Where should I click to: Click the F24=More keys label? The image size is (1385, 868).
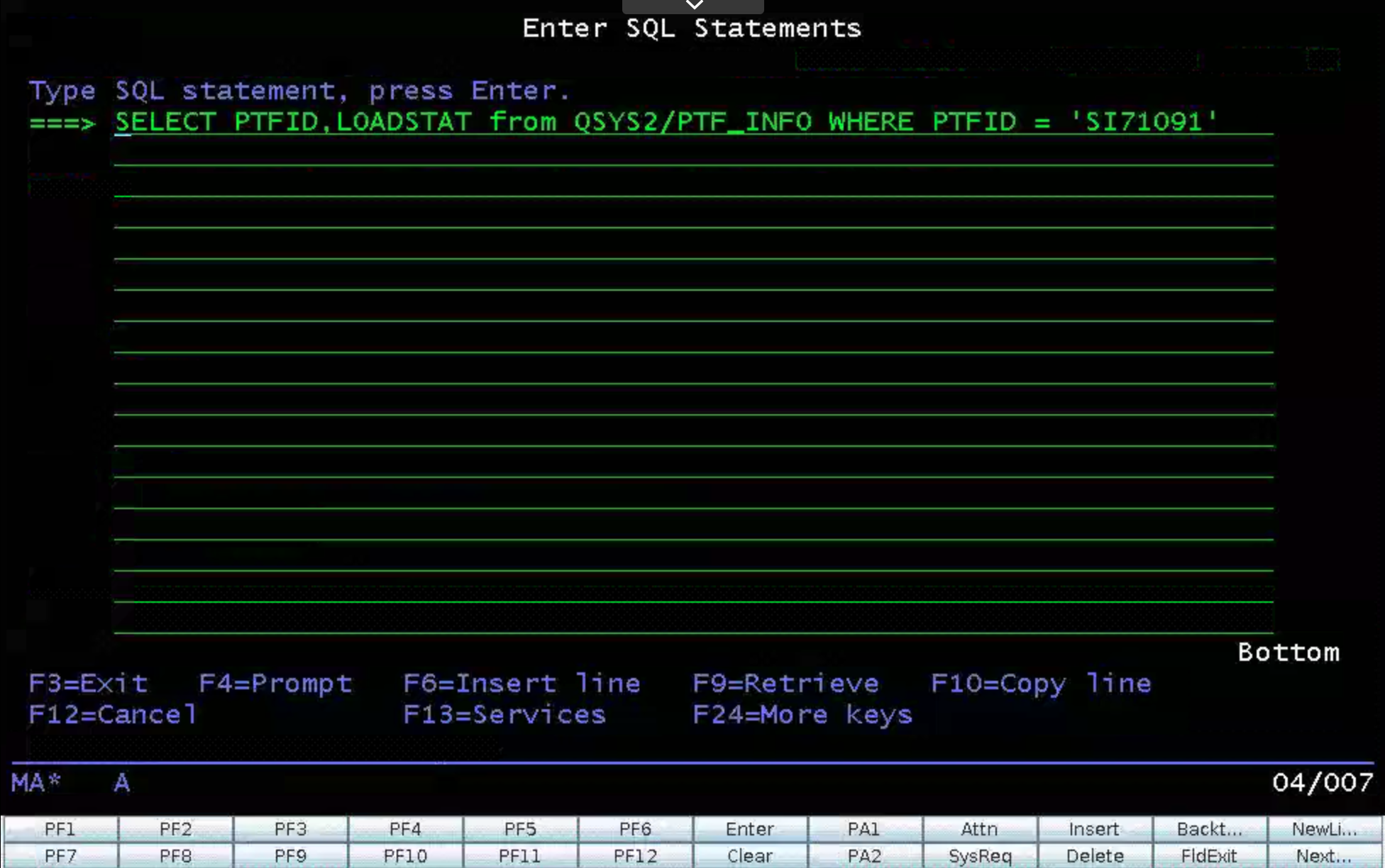point(802,715)
